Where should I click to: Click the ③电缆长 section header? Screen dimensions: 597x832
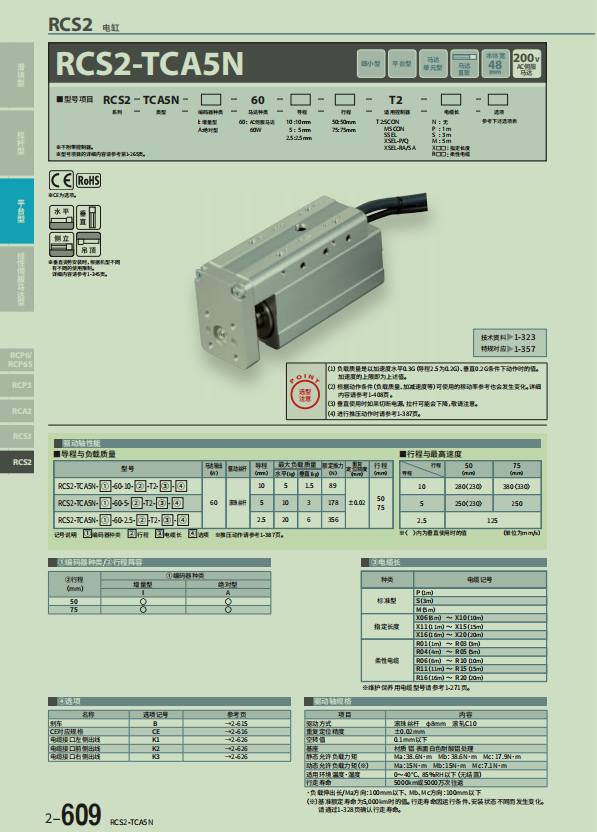(x=454, y=562)
